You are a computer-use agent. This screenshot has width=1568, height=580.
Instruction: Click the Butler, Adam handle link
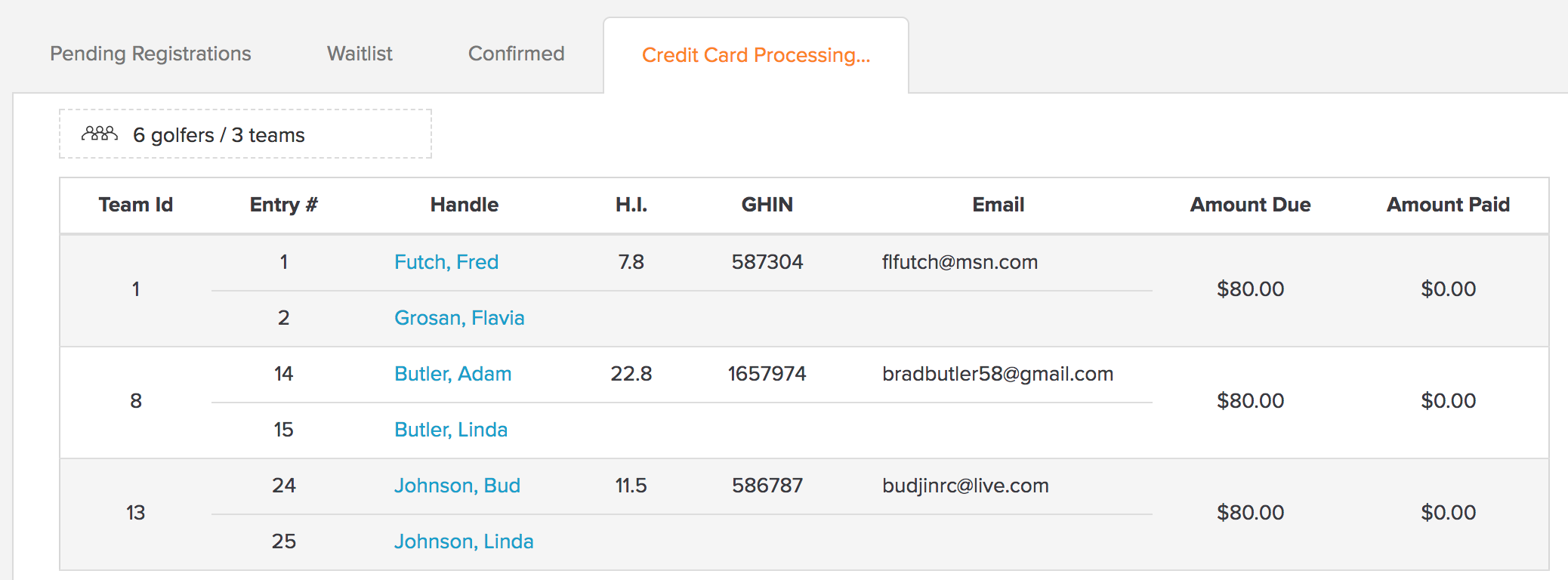click(453, 374)
